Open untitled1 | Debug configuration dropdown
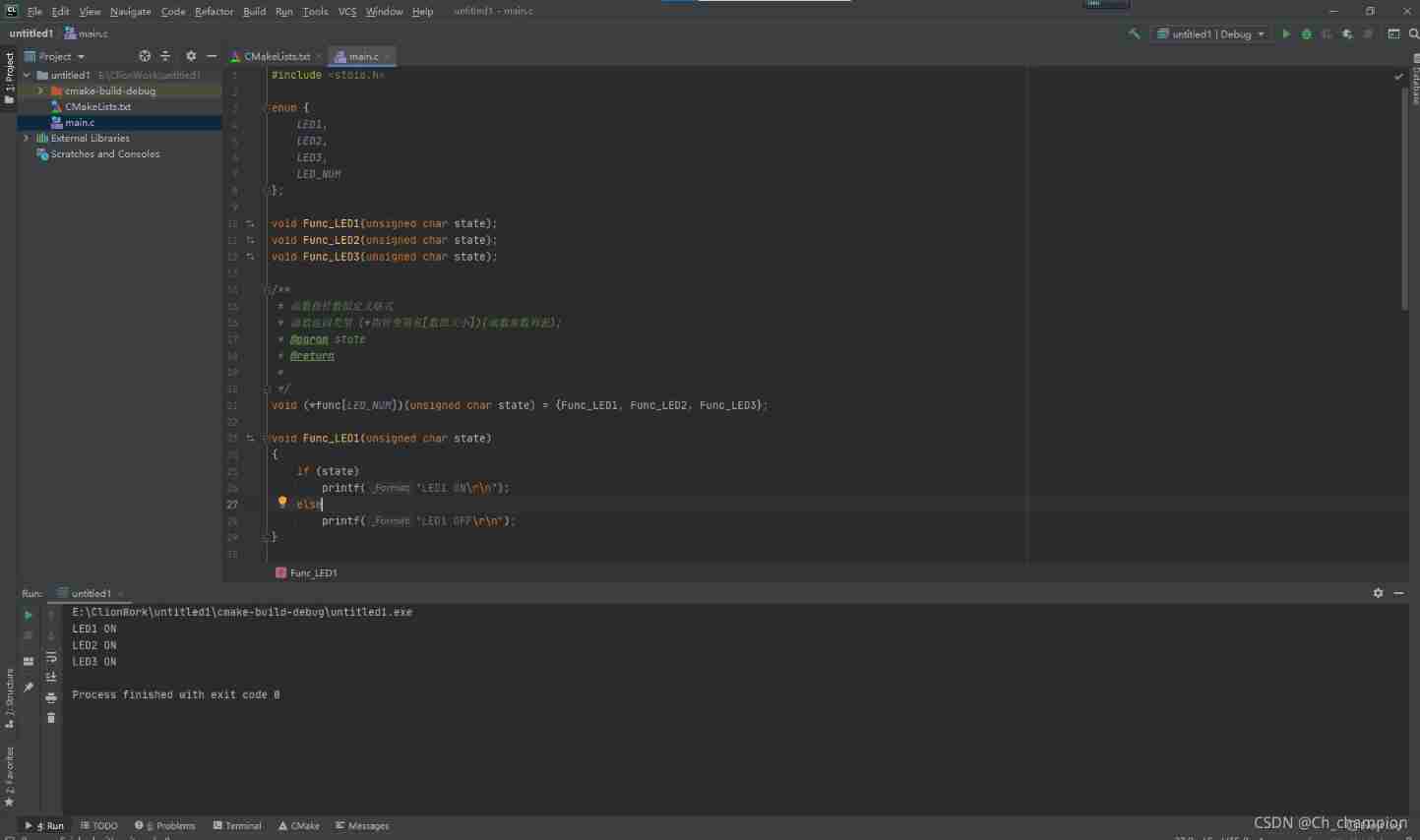The width and height of the screenshot is (1420, 840). point(1210,33)
